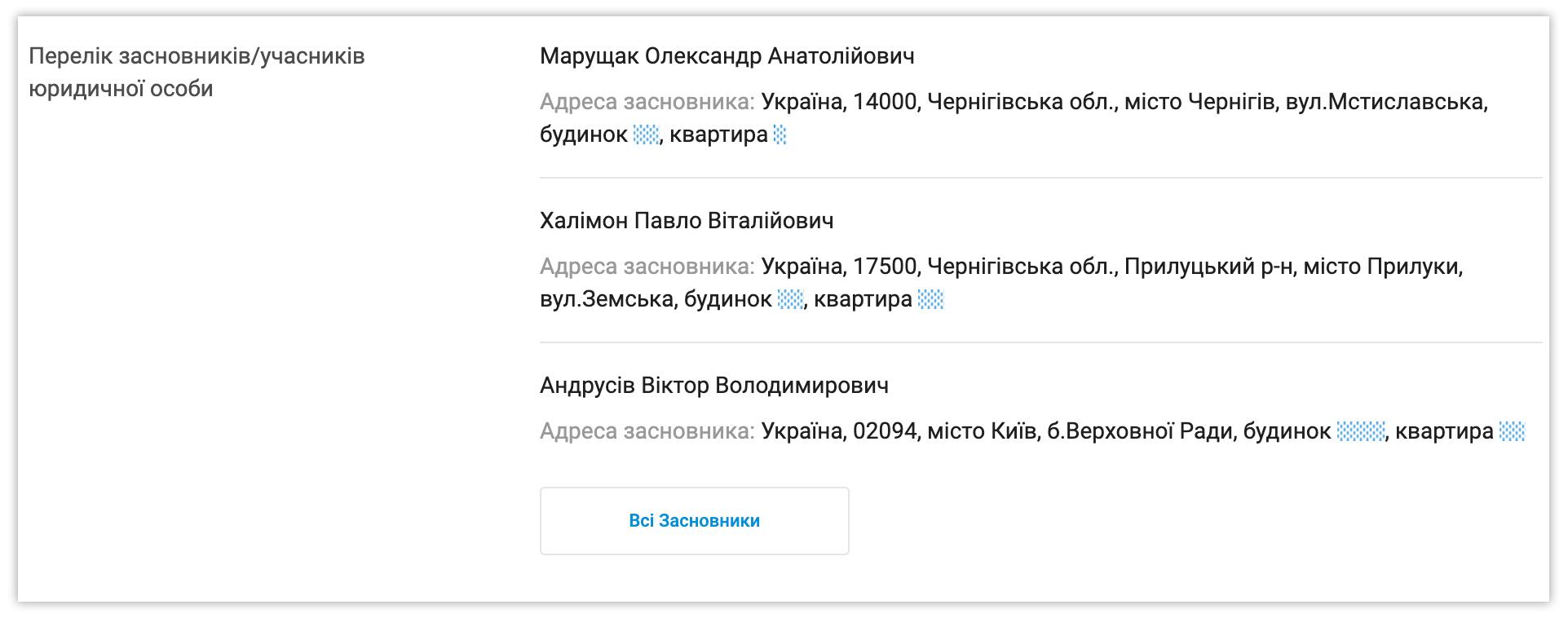The width and height of the screenshot is (1568, 618).
Task: Click postal code 17500
Action: coord(884,267)
